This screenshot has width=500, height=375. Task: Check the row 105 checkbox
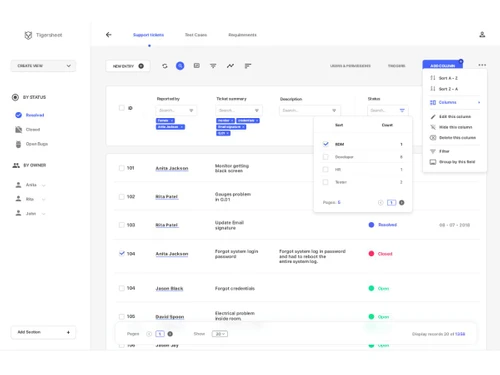122,316
